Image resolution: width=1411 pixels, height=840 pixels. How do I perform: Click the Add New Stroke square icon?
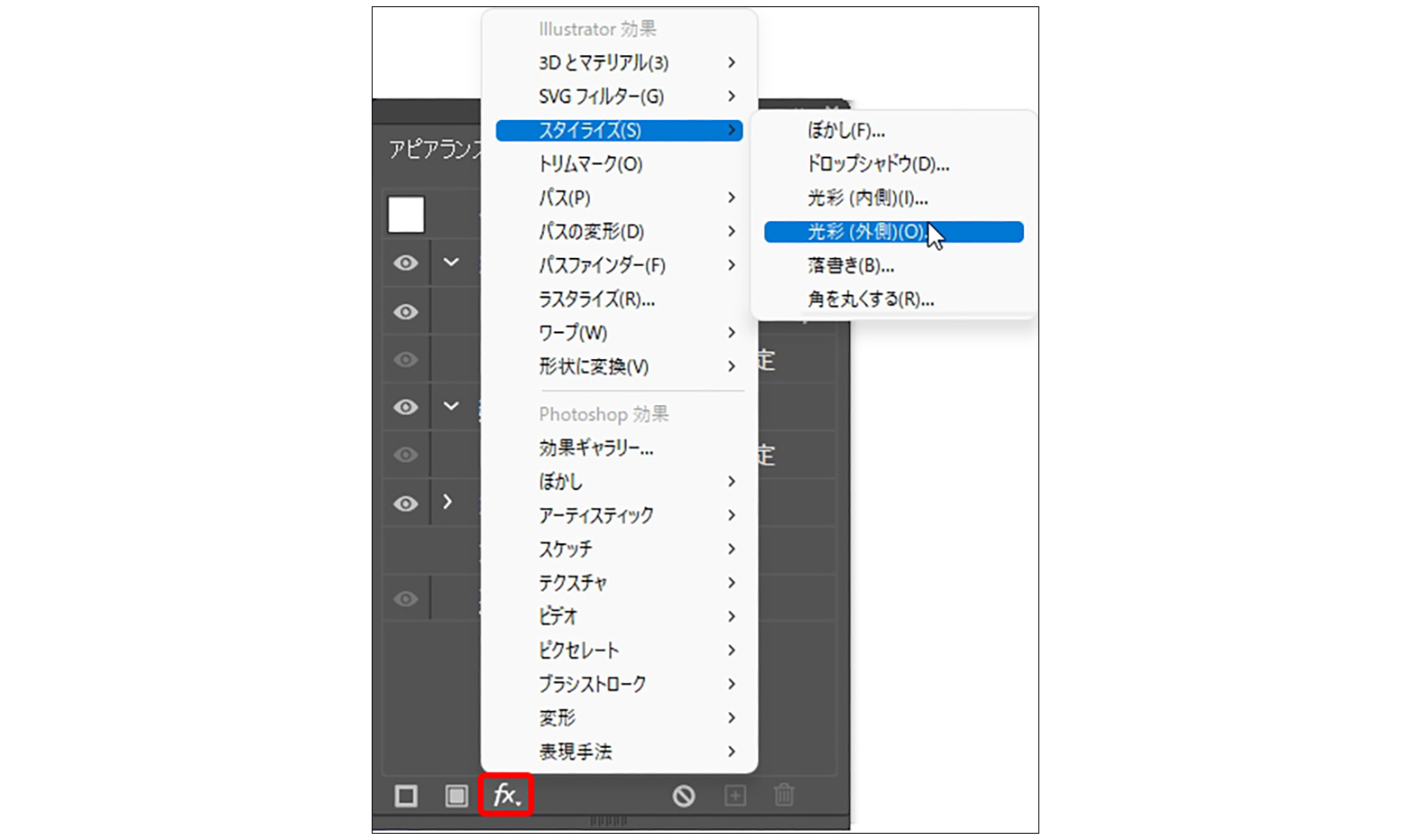[406, 796]
